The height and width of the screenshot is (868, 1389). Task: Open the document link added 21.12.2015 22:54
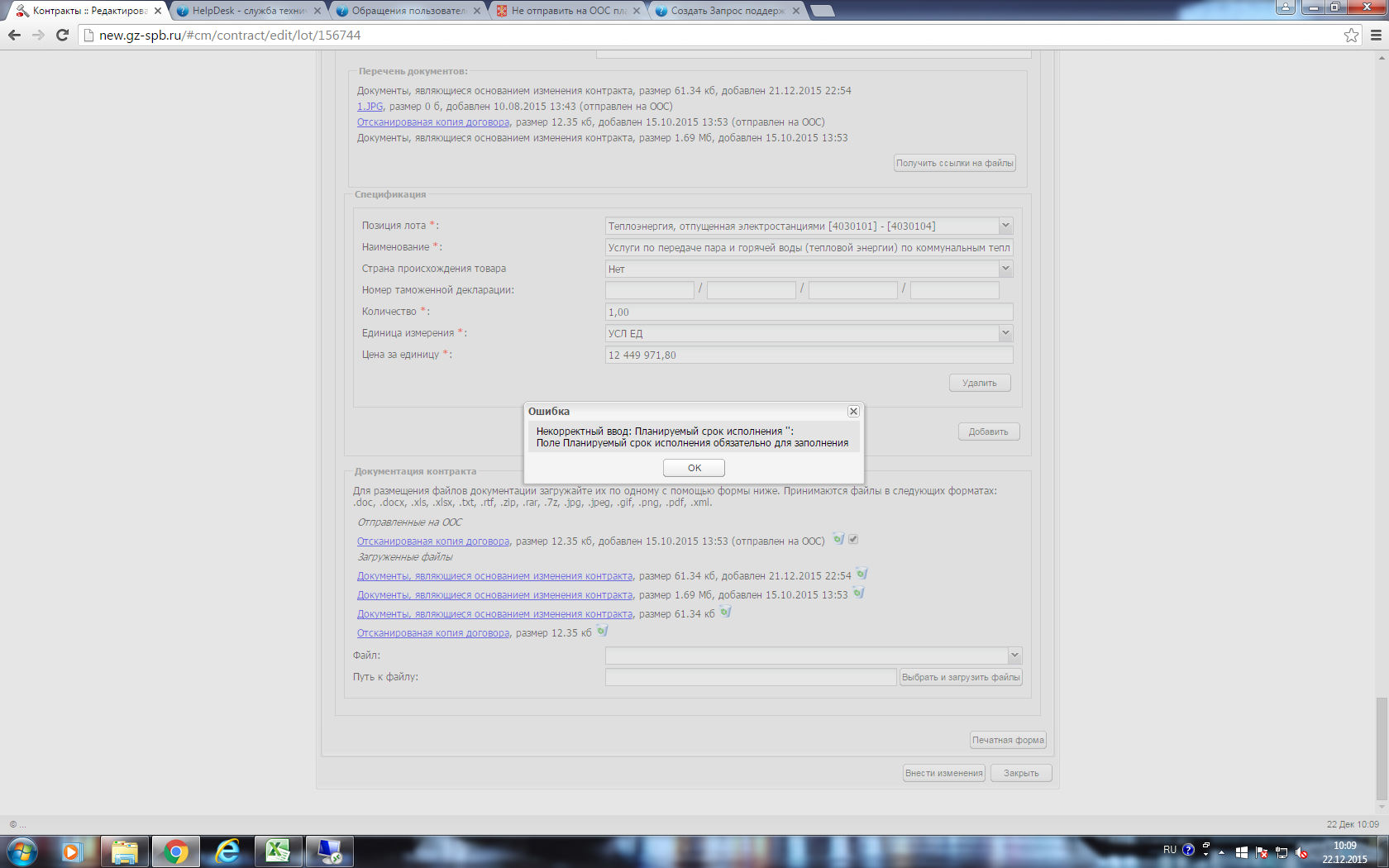[494, 576]
